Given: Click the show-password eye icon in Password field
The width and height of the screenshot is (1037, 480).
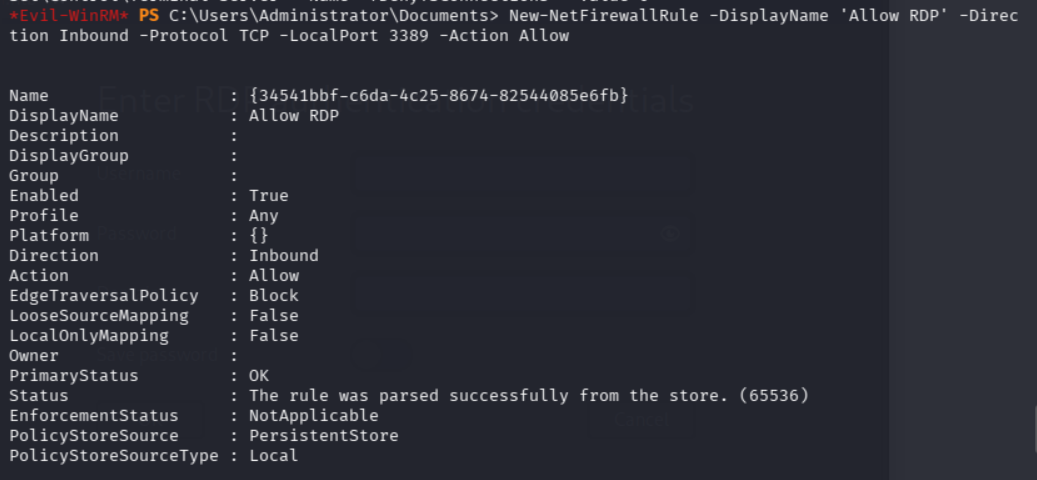Looking at the screenshot, I should (672, 234).
